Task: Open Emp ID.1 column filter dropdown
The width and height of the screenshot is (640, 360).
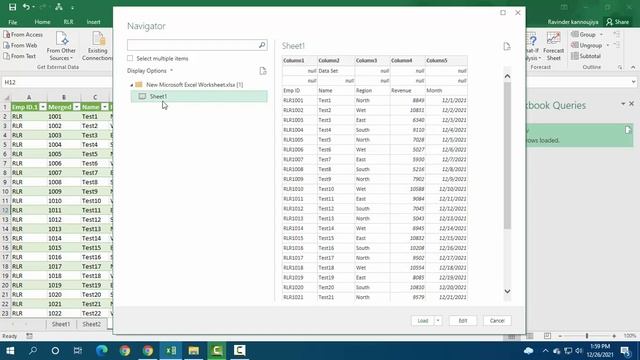Action: pyautogui.click(x=43, y=107)
